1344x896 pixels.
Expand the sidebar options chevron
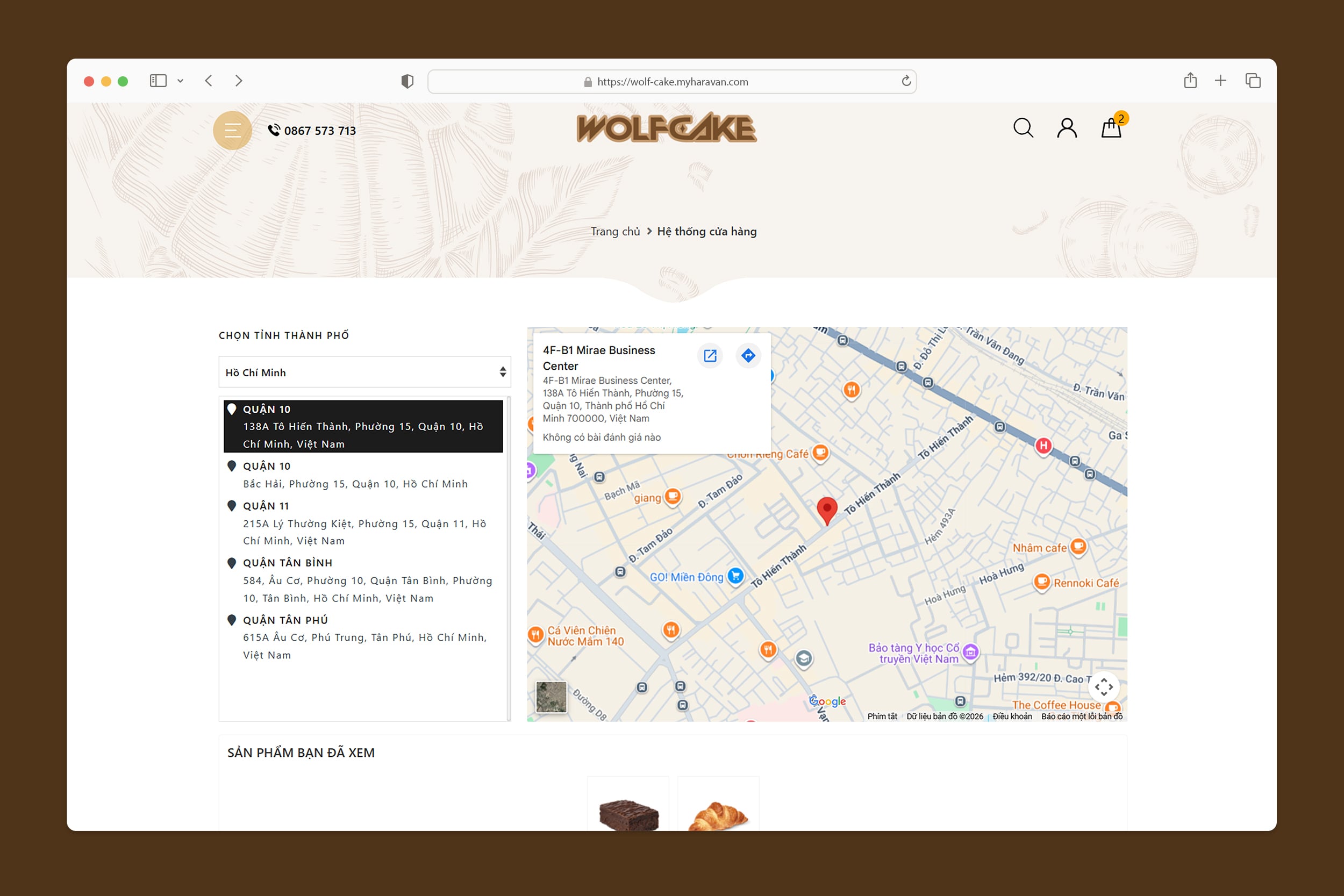click(181, 81)
